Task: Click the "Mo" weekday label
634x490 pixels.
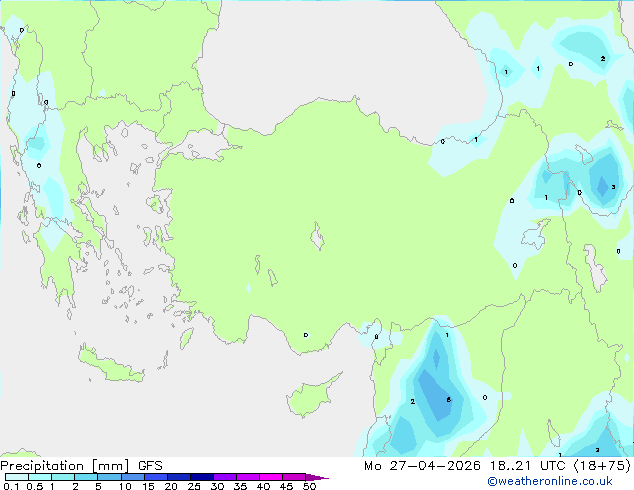Action: (x=372, y=466)
